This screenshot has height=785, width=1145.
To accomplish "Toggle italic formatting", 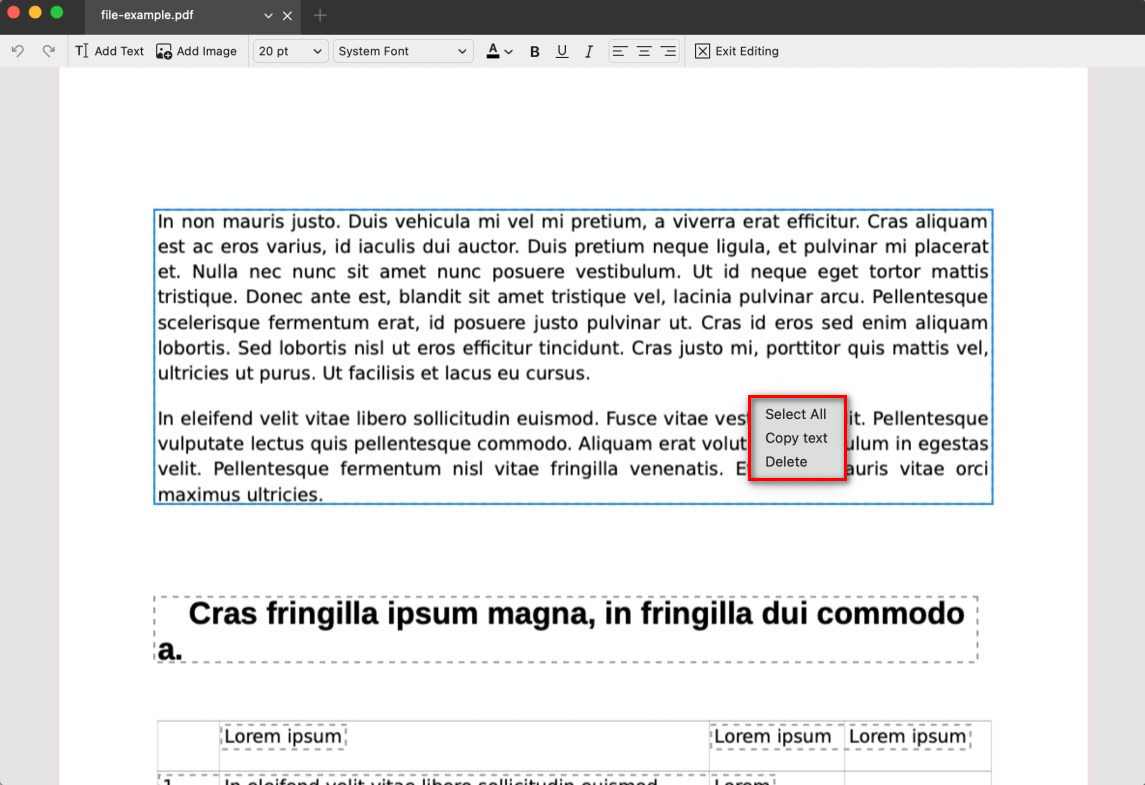I will pos(589,52).
